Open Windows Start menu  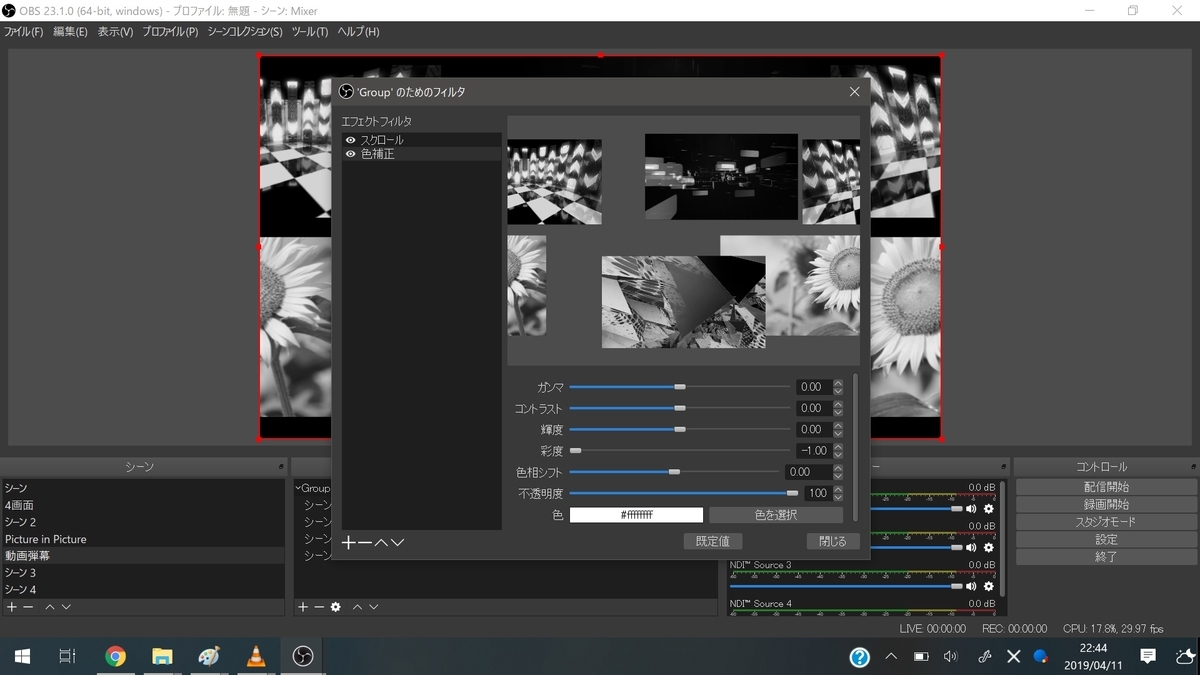[22, 656]
